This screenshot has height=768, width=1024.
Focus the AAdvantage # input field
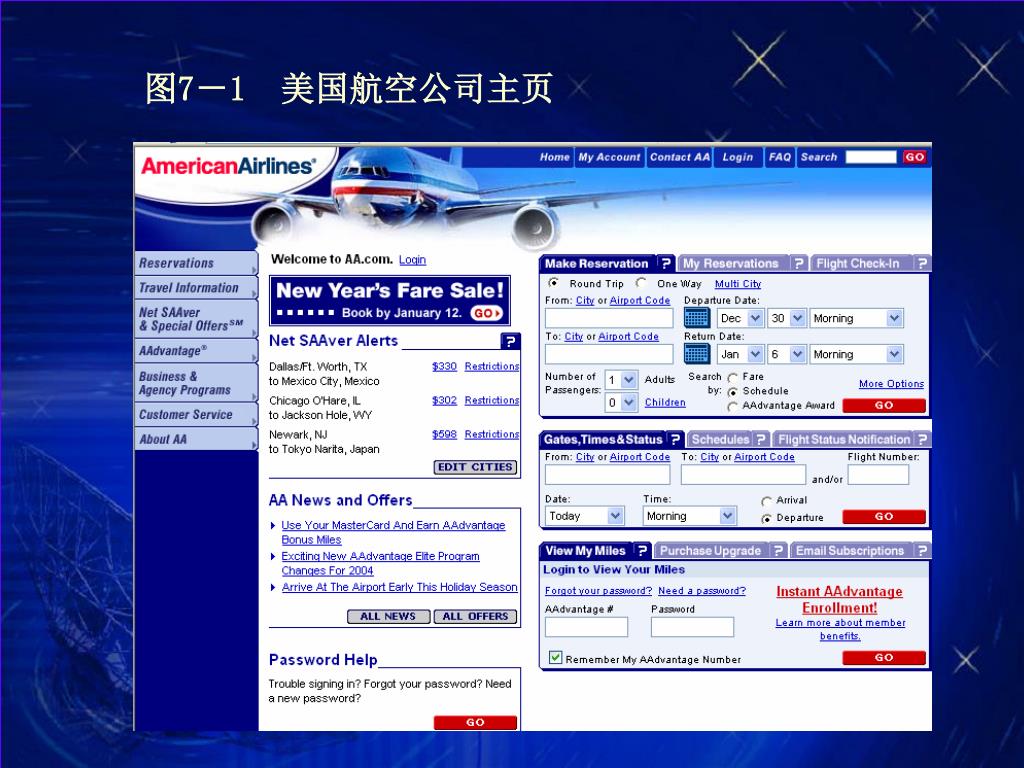point(586,627)
